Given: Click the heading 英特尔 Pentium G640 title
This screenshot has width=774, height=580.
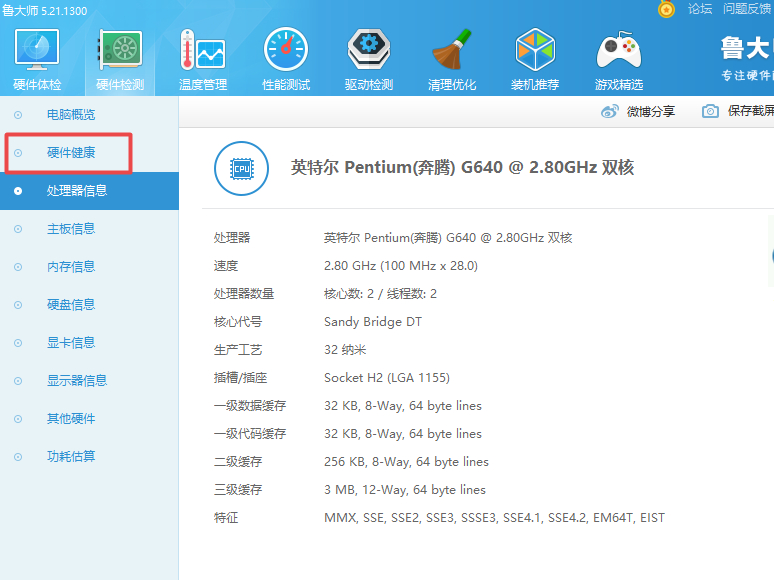Looking at the screenshot, I should point(462,168).
